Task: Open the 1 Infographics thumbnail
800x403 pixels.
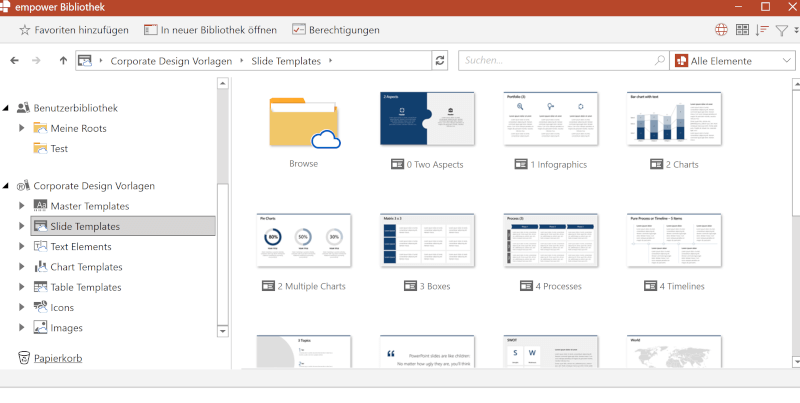Action: pos(551,118)
